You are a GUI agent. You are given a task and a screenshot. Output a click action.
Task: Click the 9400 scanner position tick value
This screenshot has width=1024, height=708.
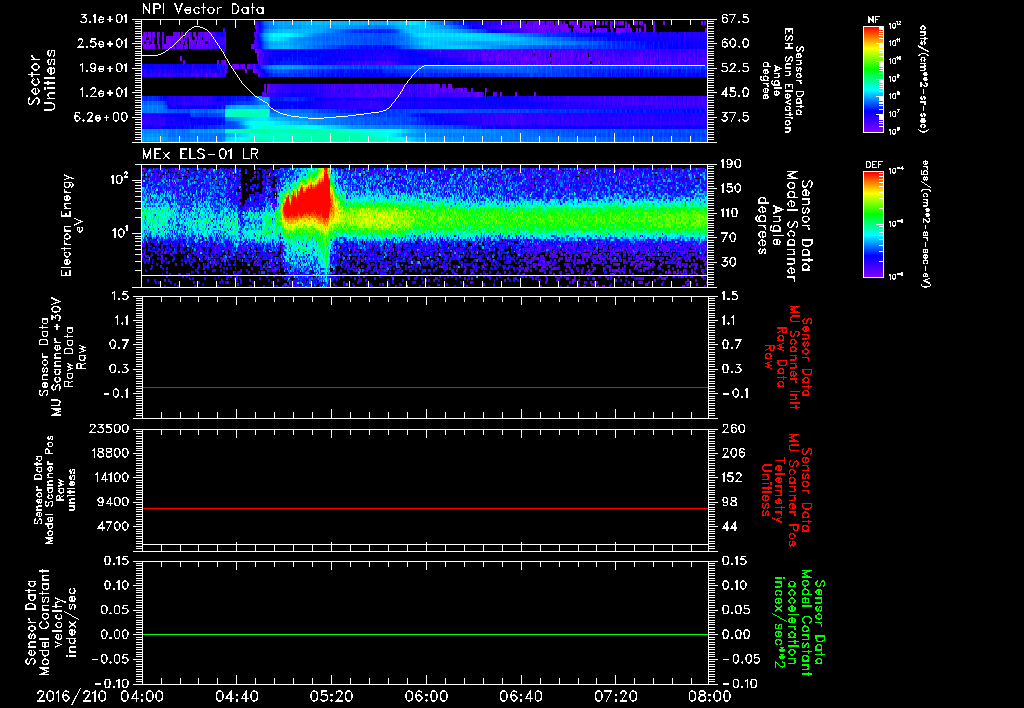113,502
